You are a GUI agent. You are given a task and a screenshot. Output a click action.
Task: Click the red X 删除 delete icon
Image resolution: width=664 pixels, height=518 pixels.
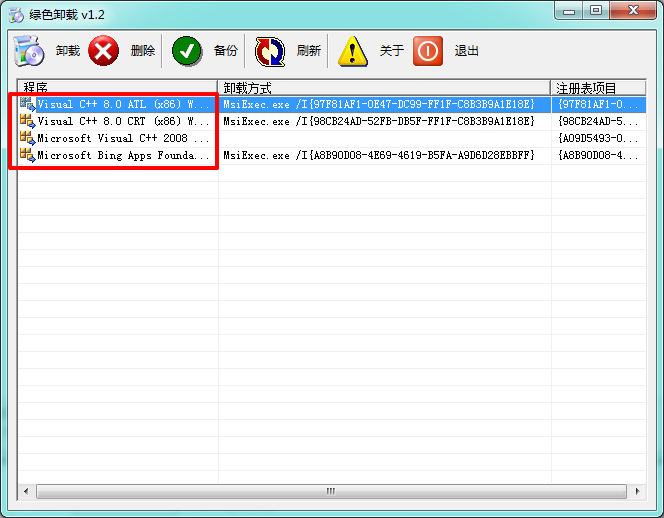pyautogui.click(x=103, y=51)
